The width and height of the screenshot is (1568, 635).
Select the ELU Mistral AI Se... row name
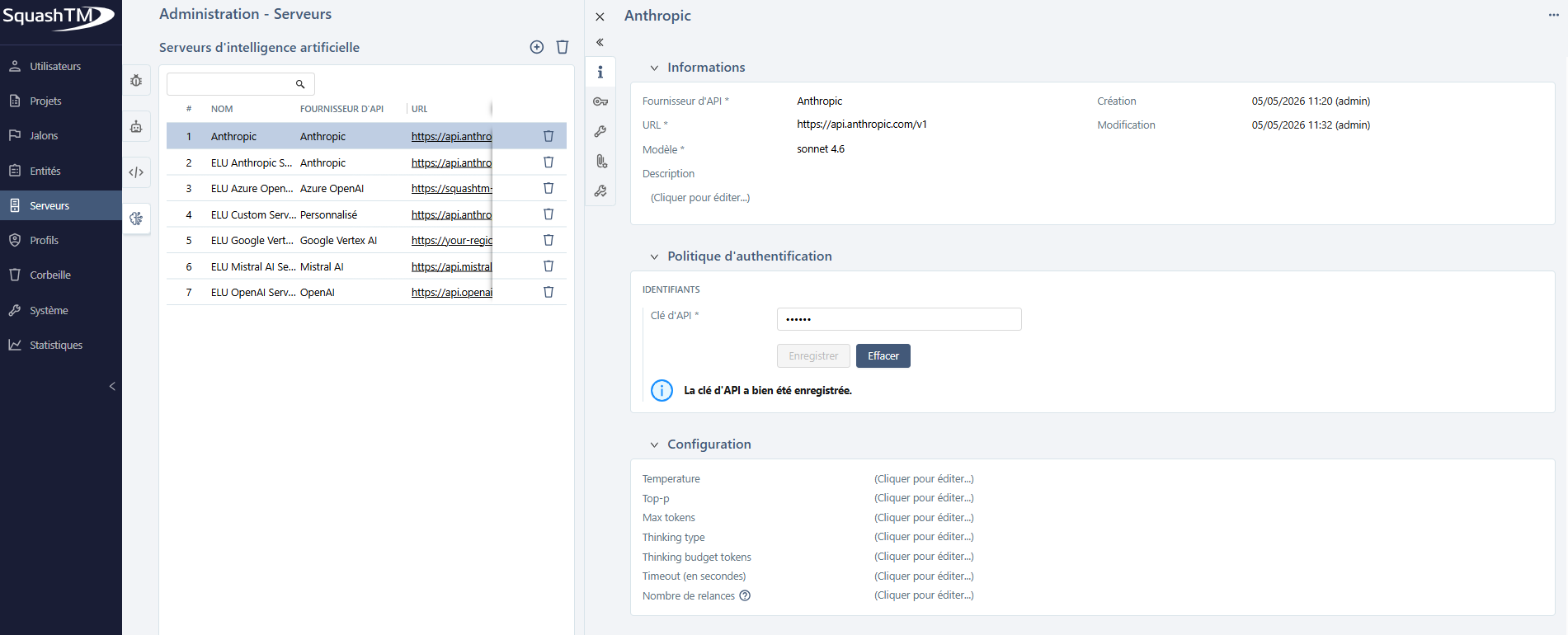[x=253, y=266]
